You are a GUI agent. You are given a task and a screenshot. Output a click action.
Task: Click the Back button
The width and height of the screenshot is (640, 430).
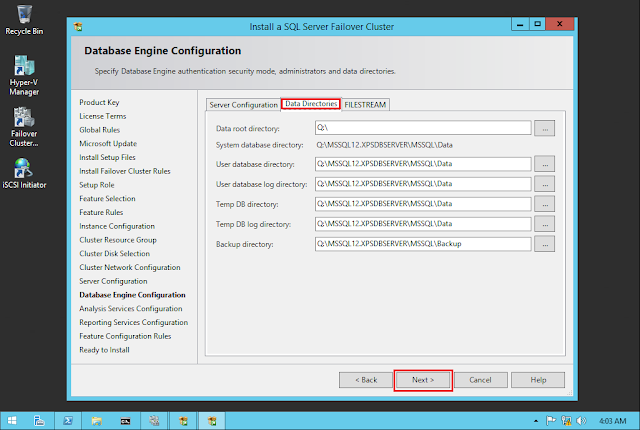366,380
